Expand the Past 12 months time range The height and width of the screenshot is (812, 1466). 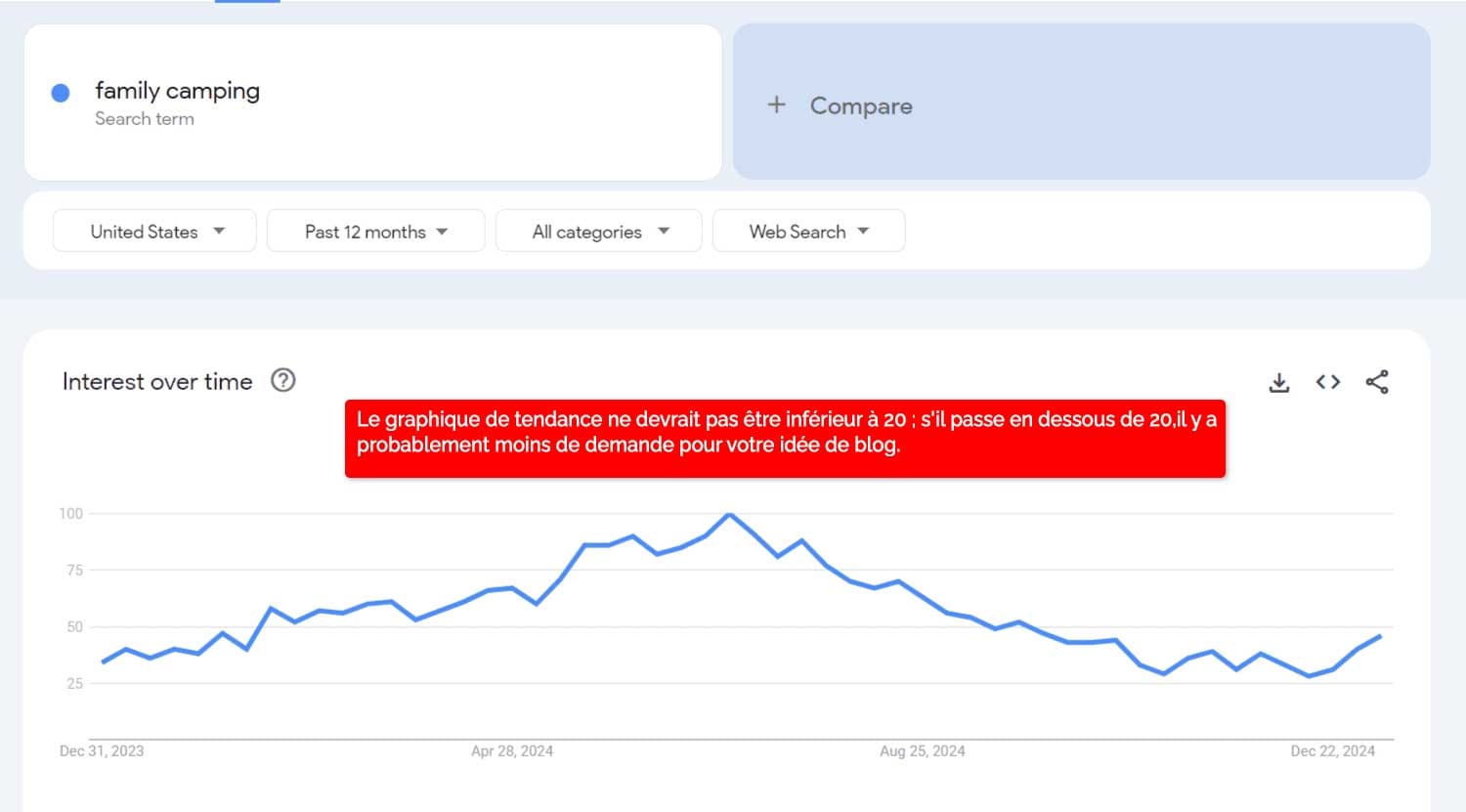coord(375,232)
